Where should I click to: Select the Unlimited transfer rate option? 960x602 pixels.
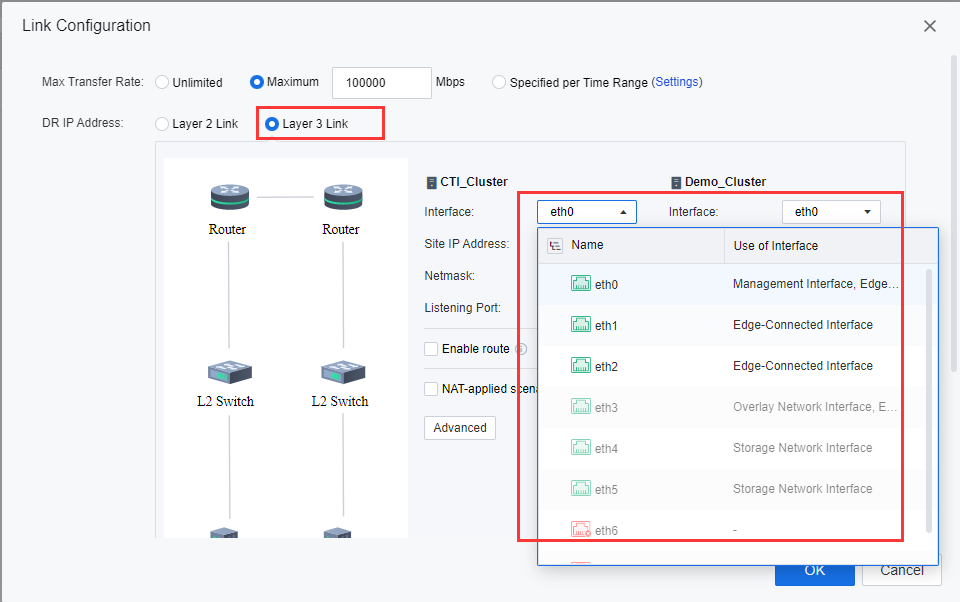[x=163, y=83]
